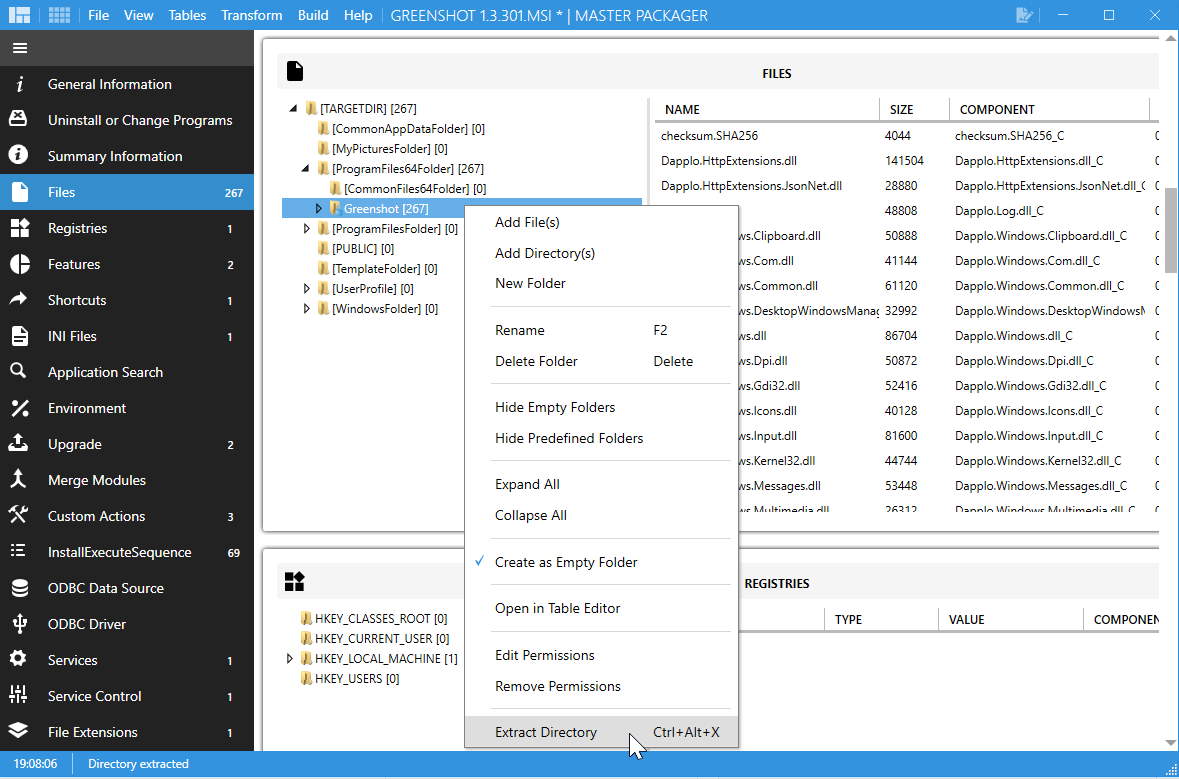Viewport: 1179px width, 779px height.
Task: Click the Registries sidebar icon
Action: pos(18,228)
